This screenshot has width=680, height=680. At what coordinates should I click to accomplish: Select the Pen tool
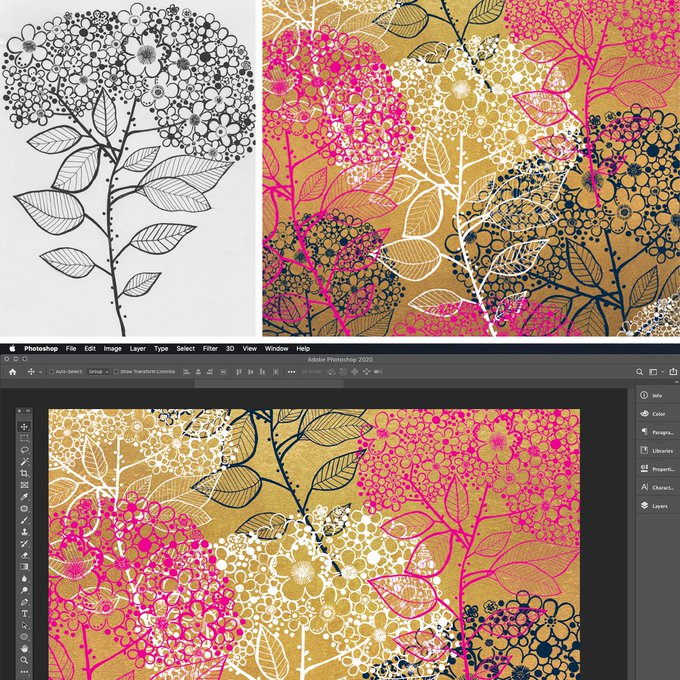(24, 602)
